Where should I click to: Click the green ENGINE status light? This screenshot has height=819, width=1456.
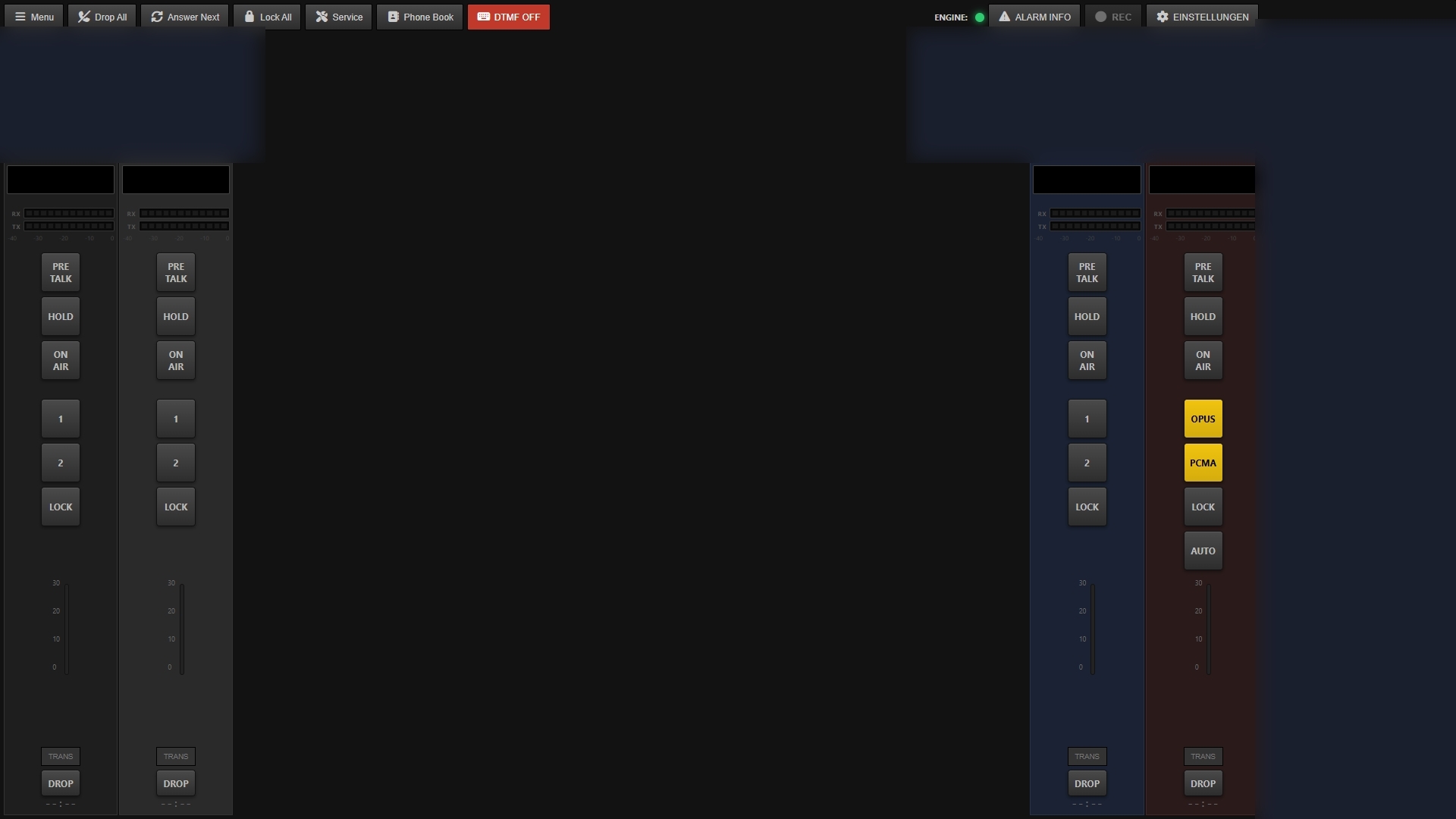(979, 16)
